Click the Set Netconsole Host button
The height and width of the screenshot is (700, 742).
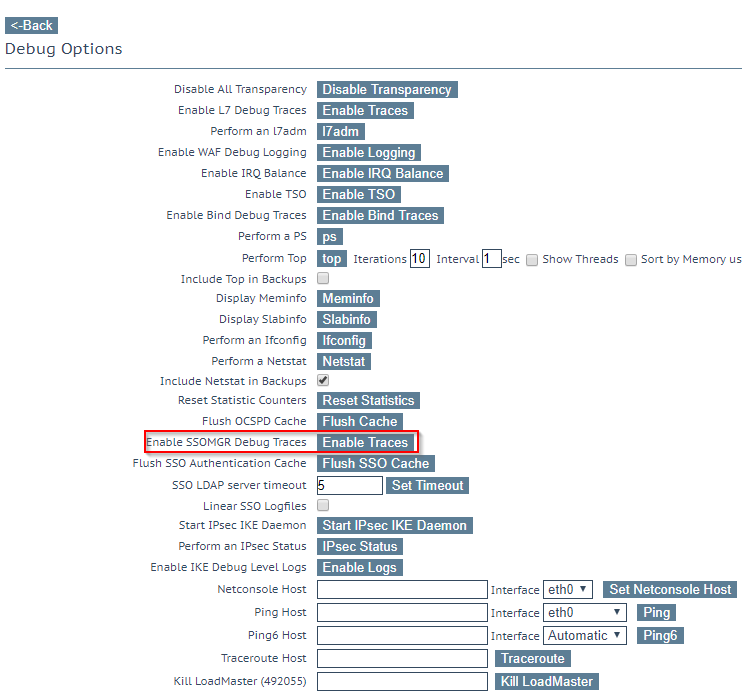(670, 590)
